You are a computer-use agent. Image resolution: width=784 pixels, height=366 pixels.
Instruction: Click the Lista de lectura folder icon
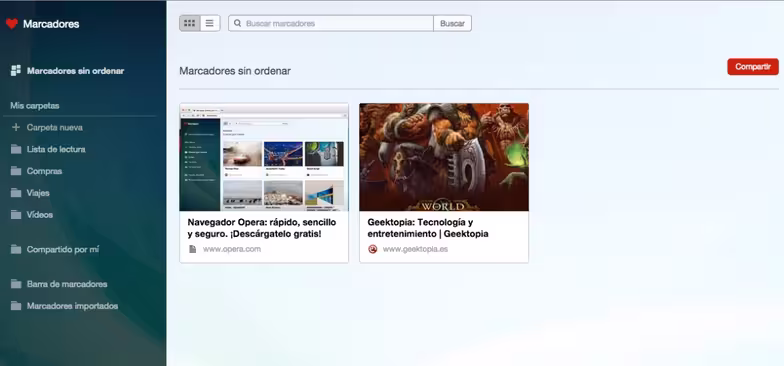coord(16,149)
